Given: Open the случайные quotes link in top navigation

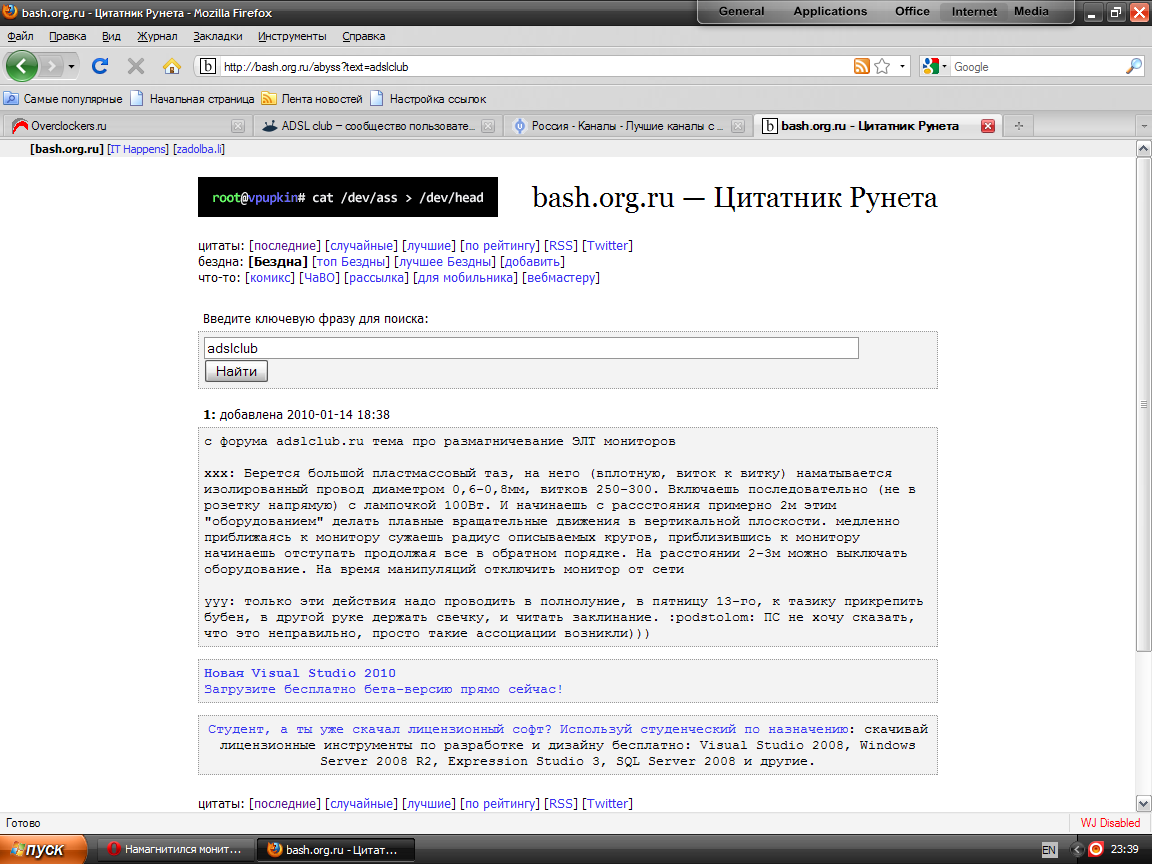Looking at the screenshot, I should pyautogui.click(x=361, y=245).
